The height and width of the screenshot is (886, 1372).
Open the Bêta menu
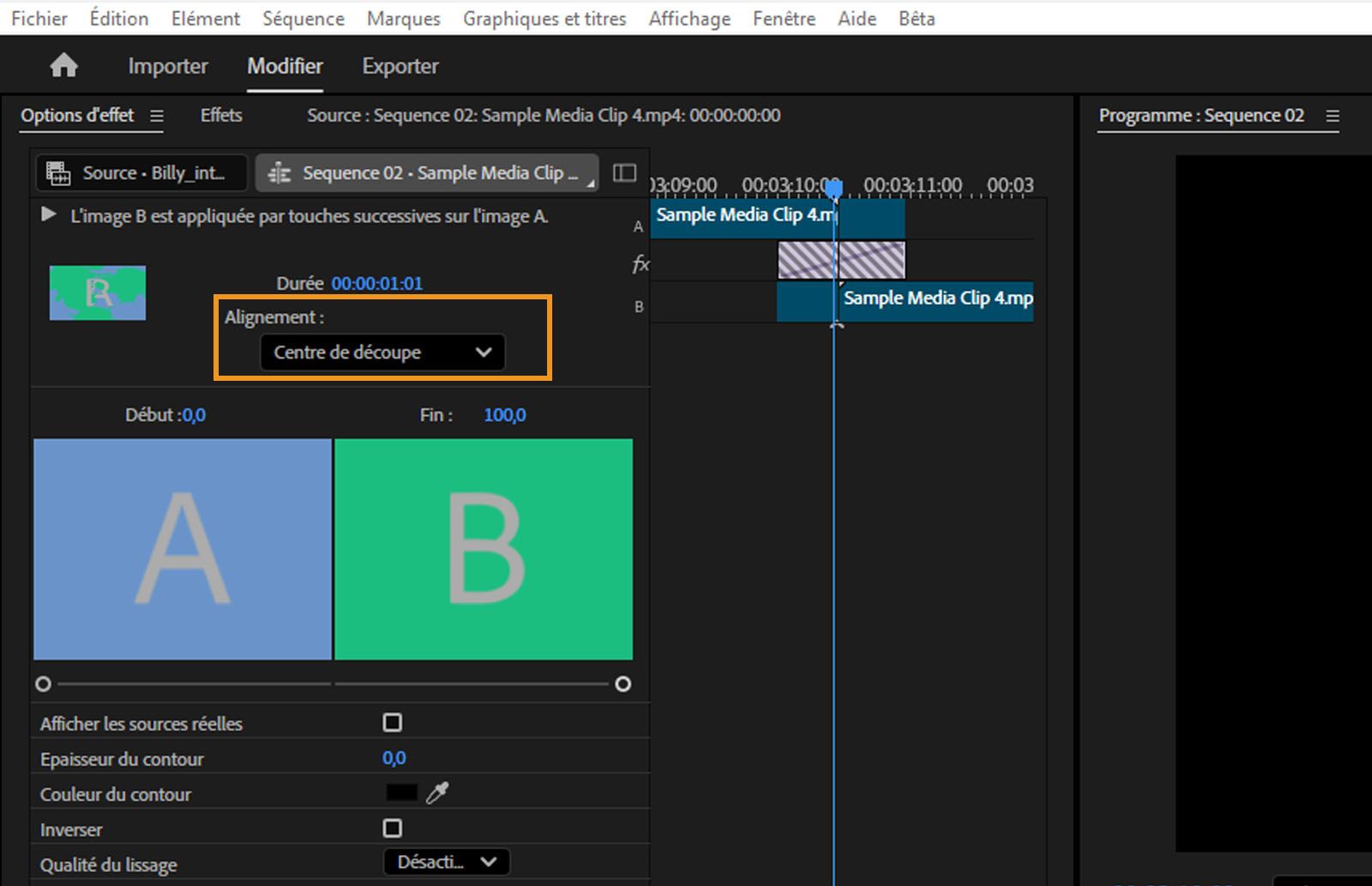917,18
